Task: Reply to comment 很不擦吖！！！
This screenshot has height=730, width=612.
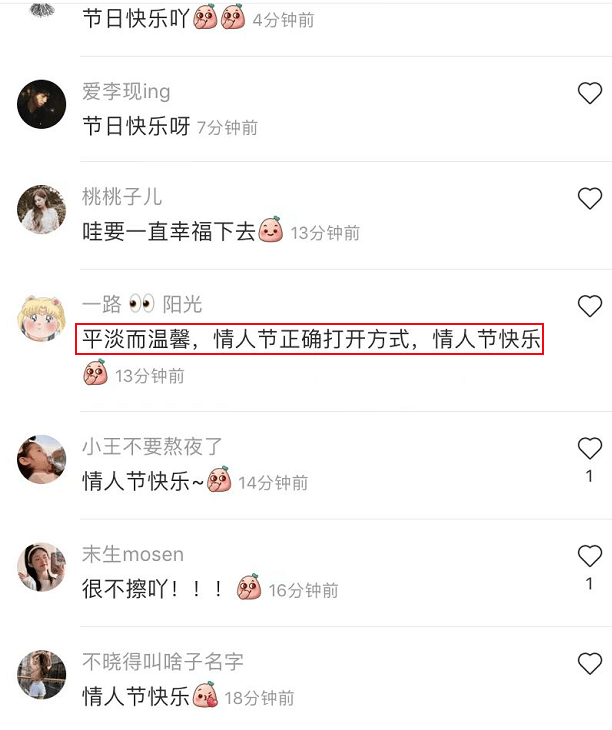Action: pos(153,589)
